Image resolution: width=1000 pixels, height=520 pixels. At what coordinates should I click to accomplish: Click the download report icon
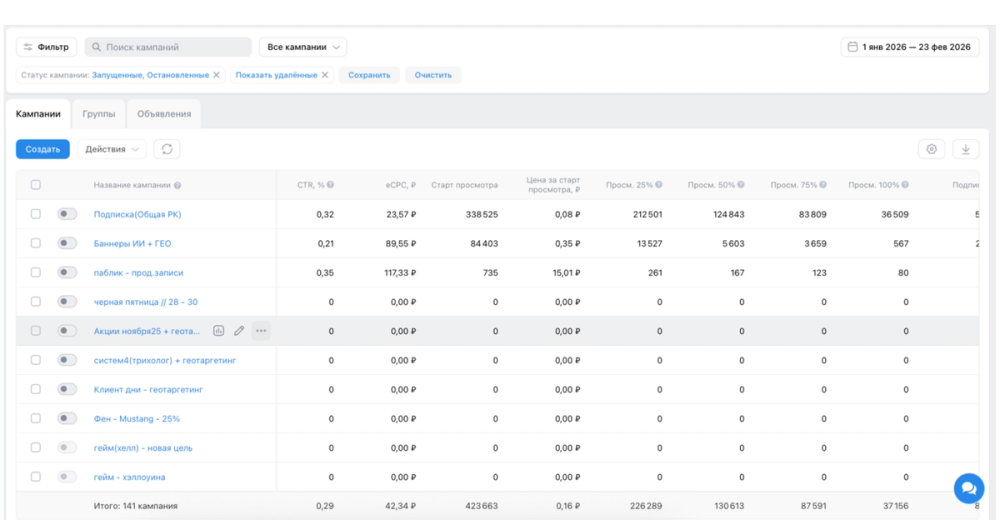[x=966, y=149]
